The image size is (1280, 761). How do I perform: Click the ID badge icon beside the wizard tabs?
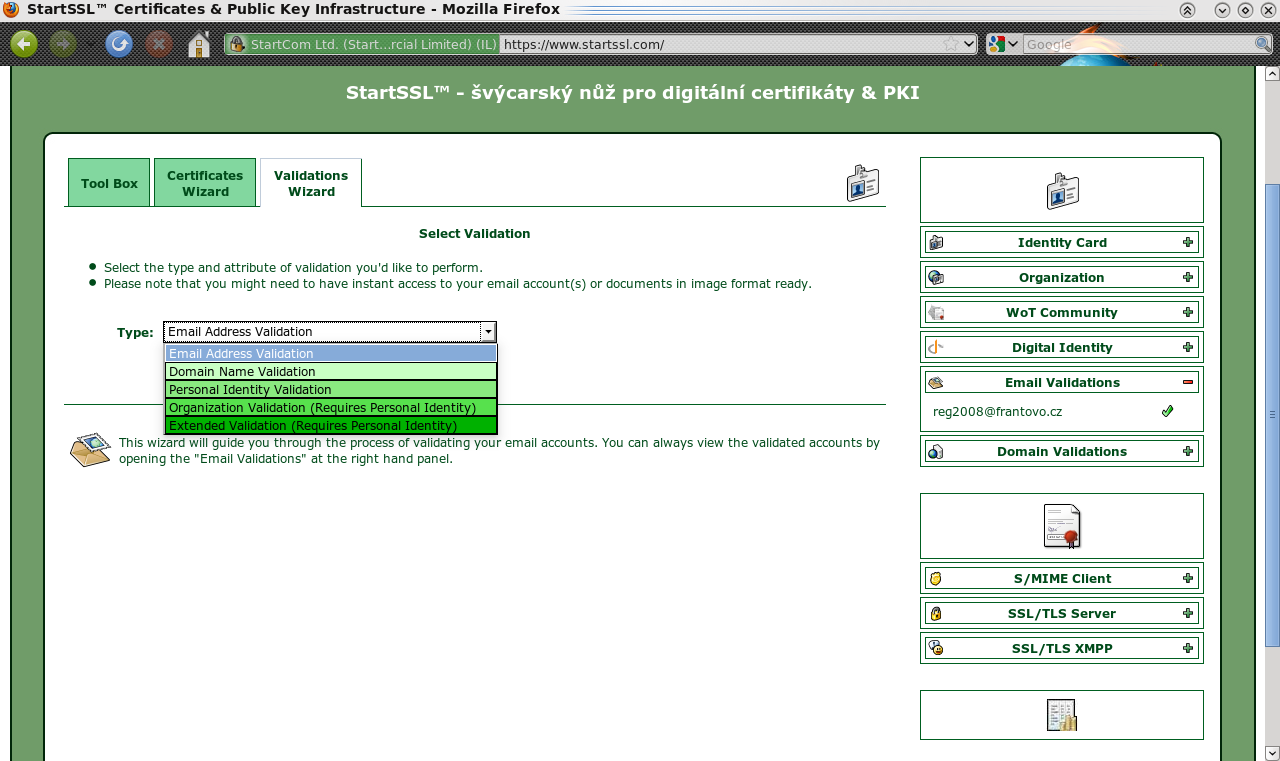click(863, 183)
